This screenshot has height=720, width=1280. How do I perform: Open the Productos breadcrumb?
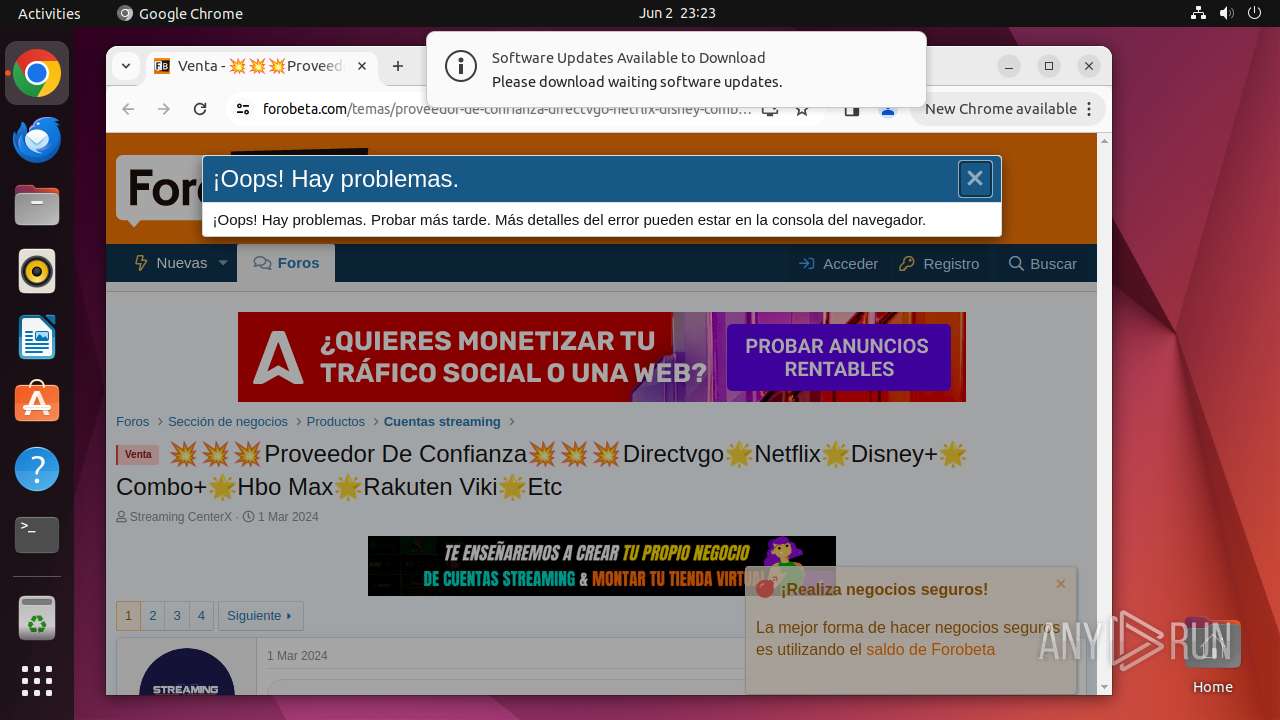(x=336, y=422)
